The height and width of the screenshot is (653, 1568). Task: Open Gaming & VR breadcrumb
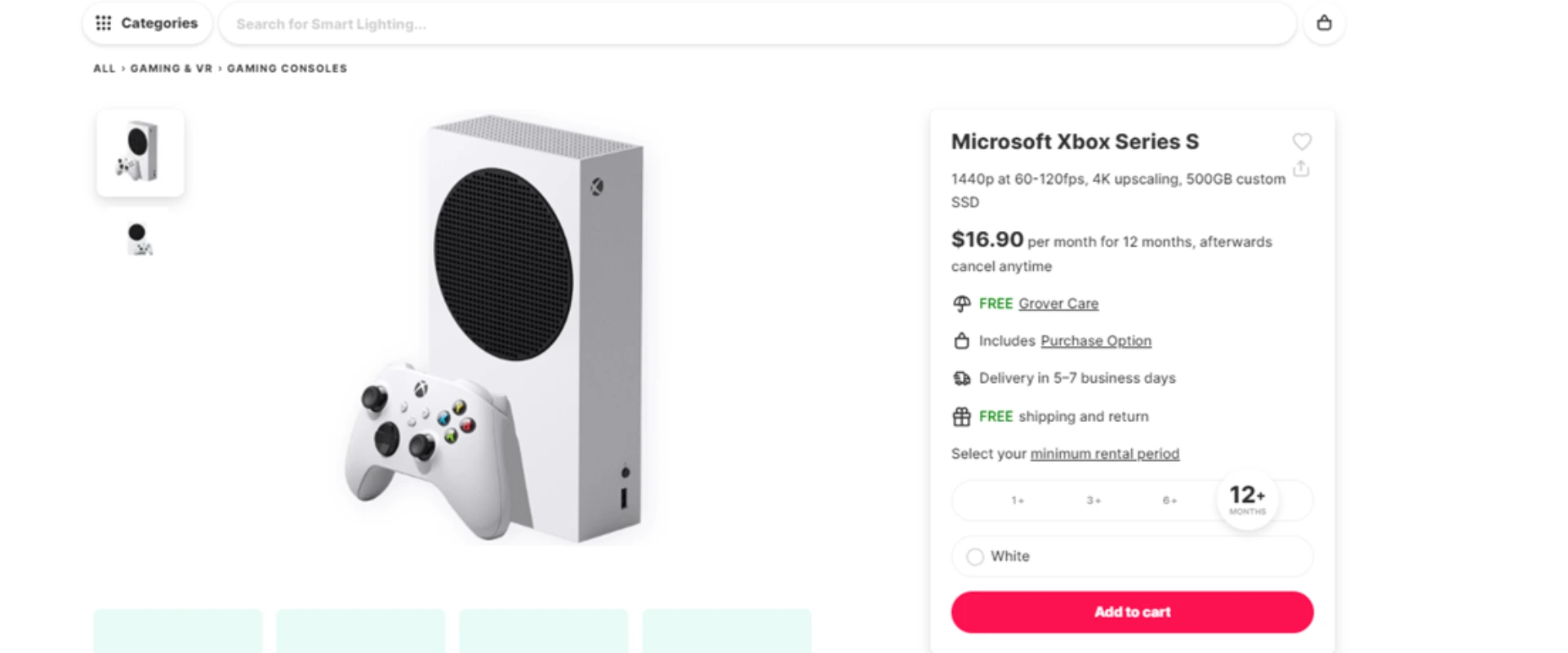tap(171, 69)
